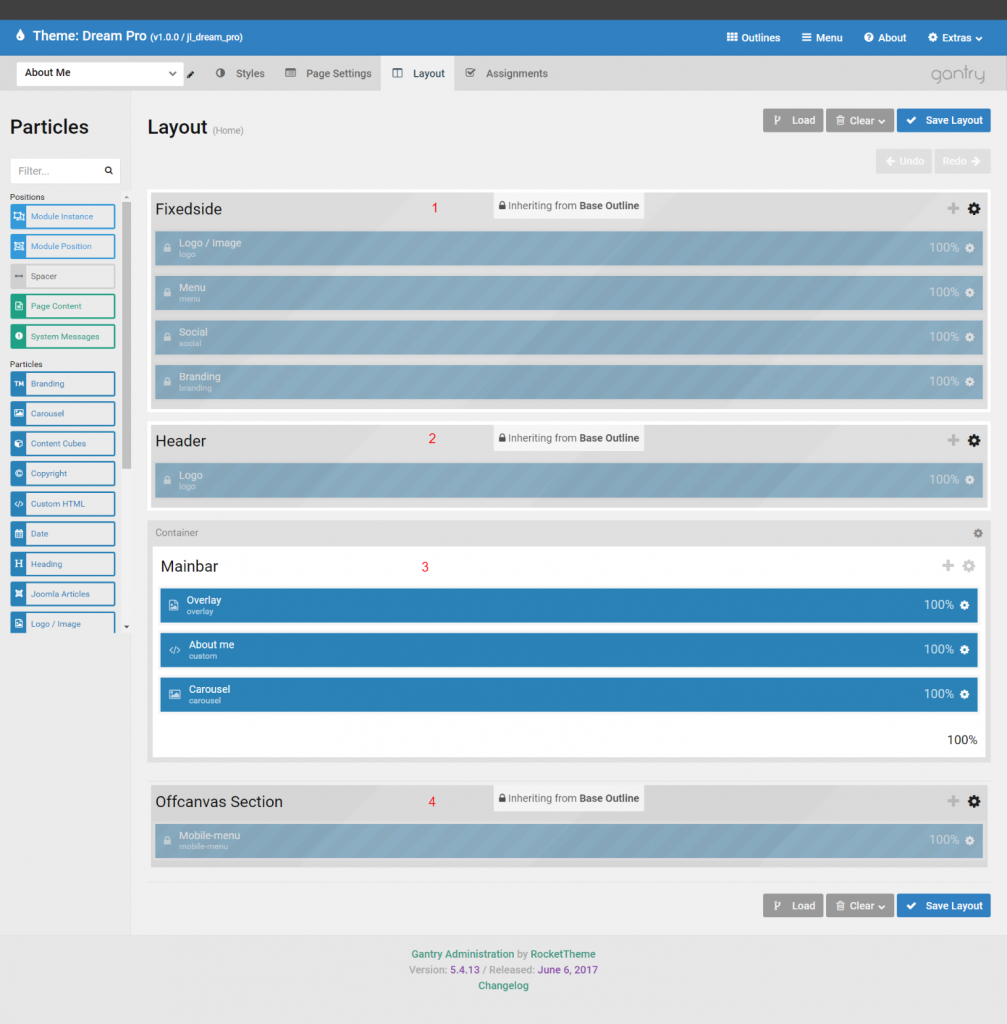1007x1024 pixels.
Task: Open settings for the Overlay particle
Action: pos(964,604)
